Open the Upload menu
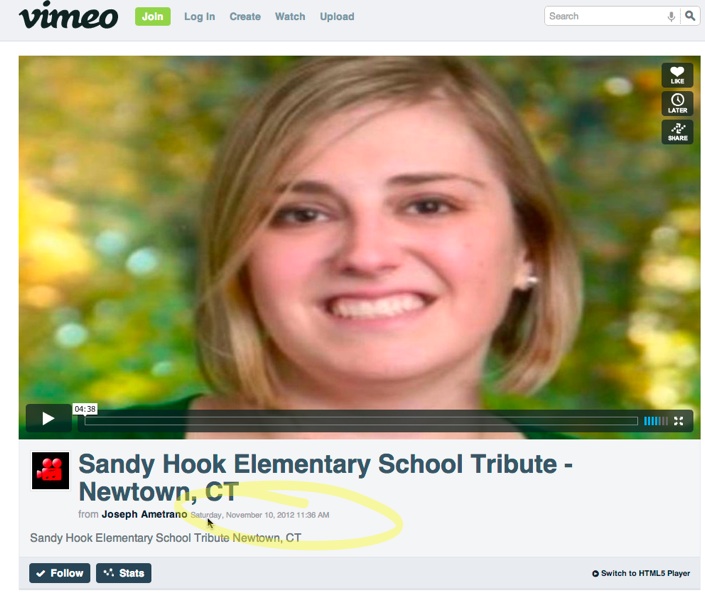Image resolution: width=705 pixels, height=596 pixels. (x=337, y=17)
